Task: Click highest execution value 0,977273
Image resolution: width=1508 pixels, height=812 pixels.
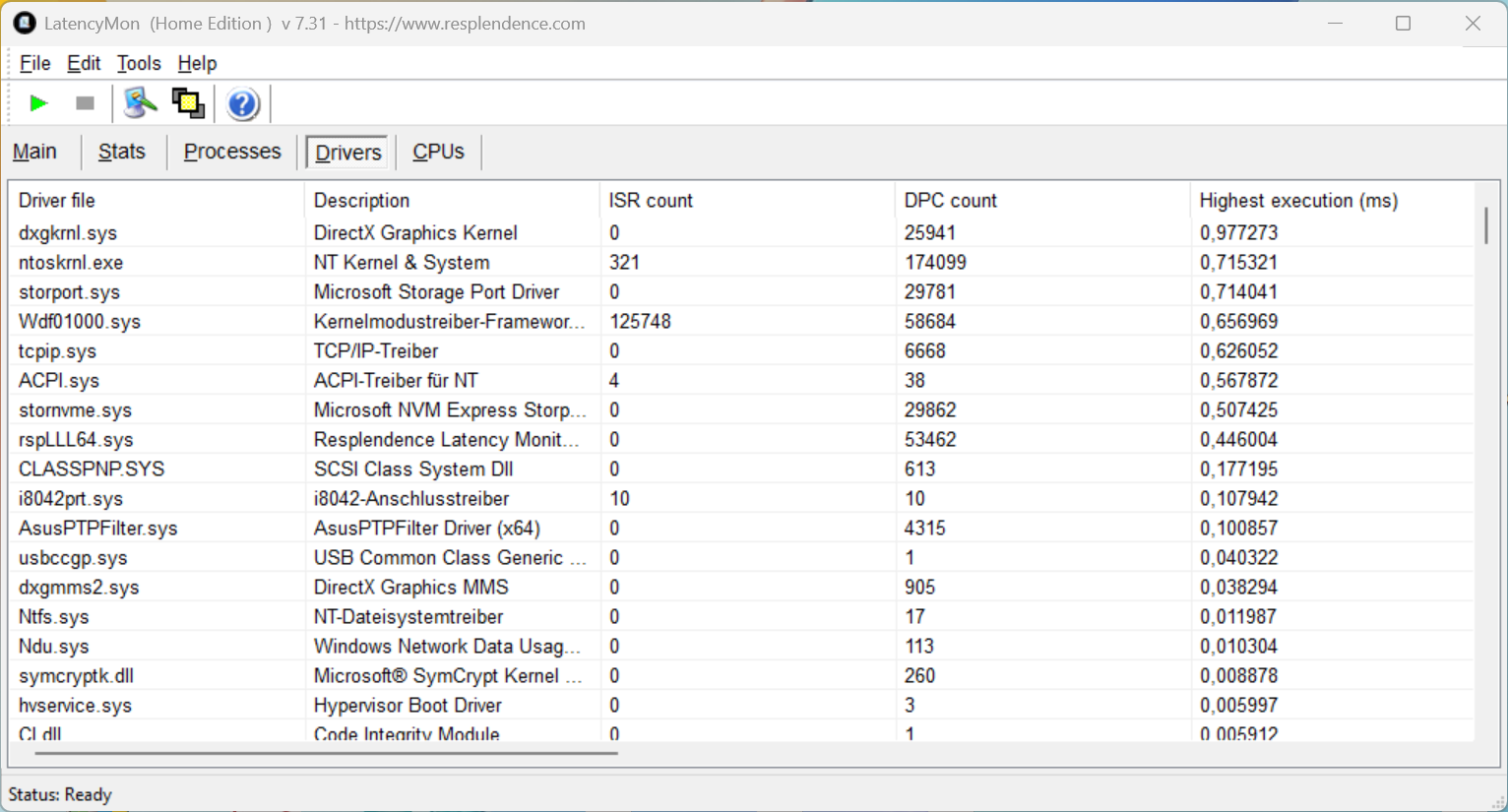Action: [1238, 233]
